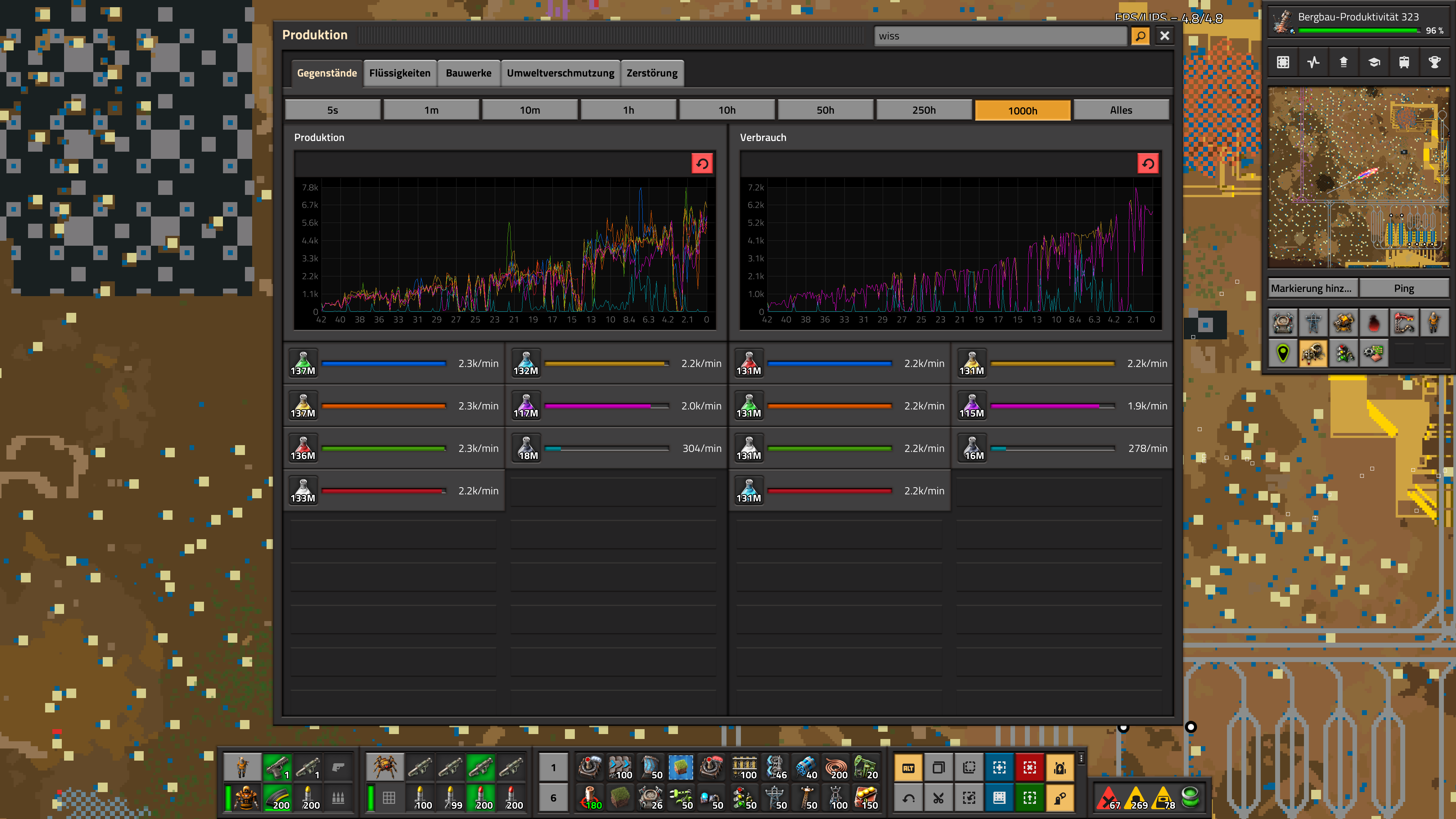Toggle pollution map overlay
This screenshot has width=1456, height=819.
(x=1374, y=323)
